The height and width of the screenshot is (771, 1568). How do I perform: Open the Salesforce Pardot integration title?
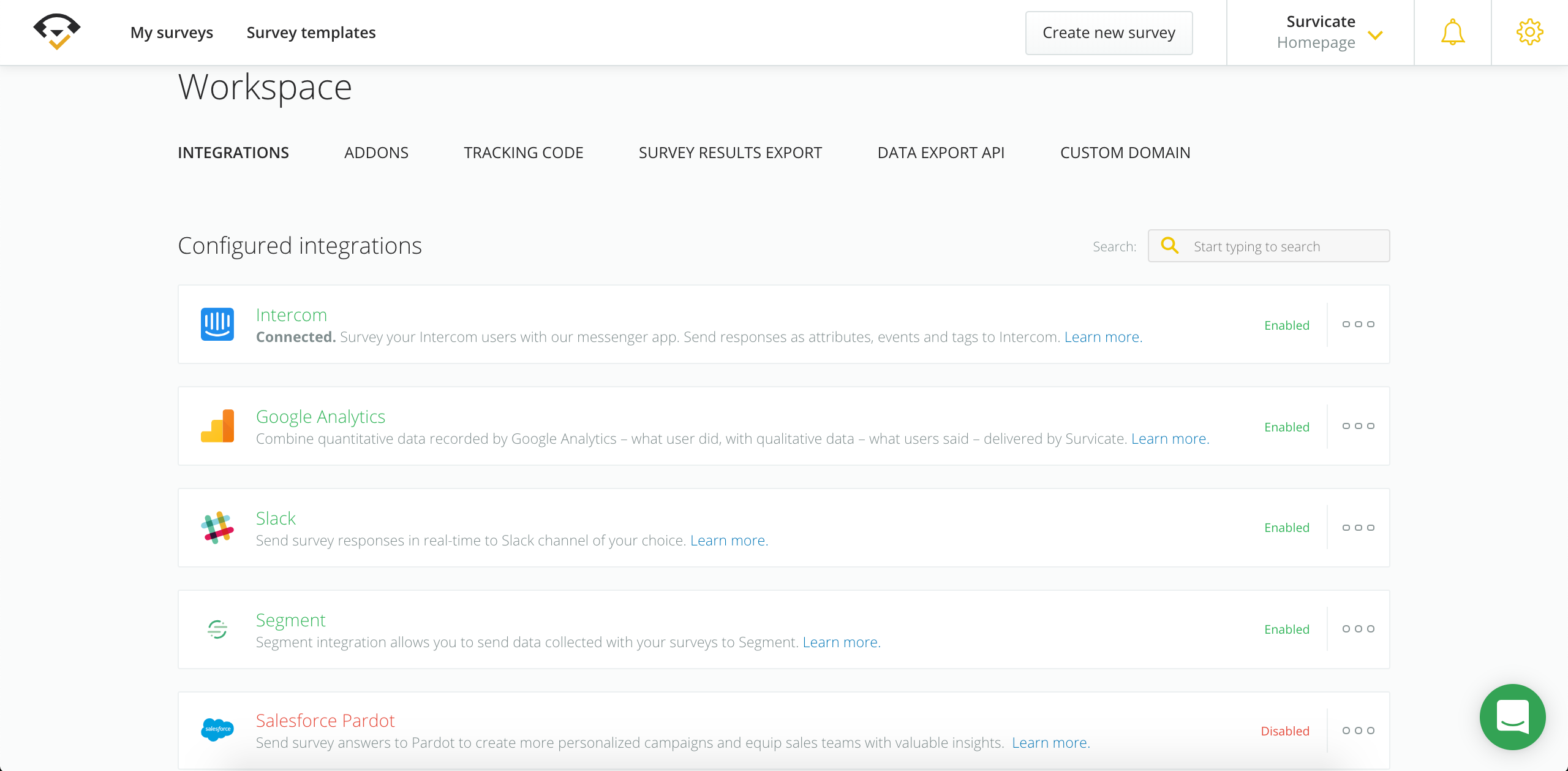(325, 720)
